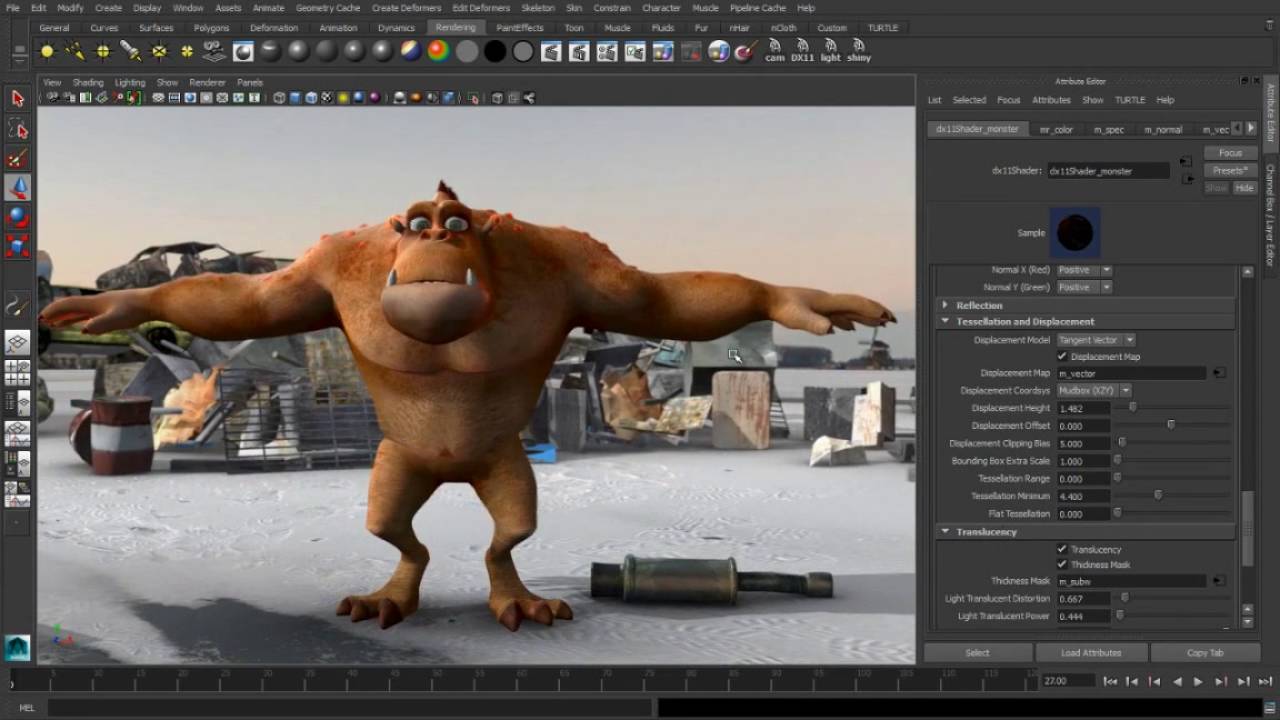Viewport: 1280px width, 720px height.
Task: Click the DX11 shelf button
Action: point(803,51)
